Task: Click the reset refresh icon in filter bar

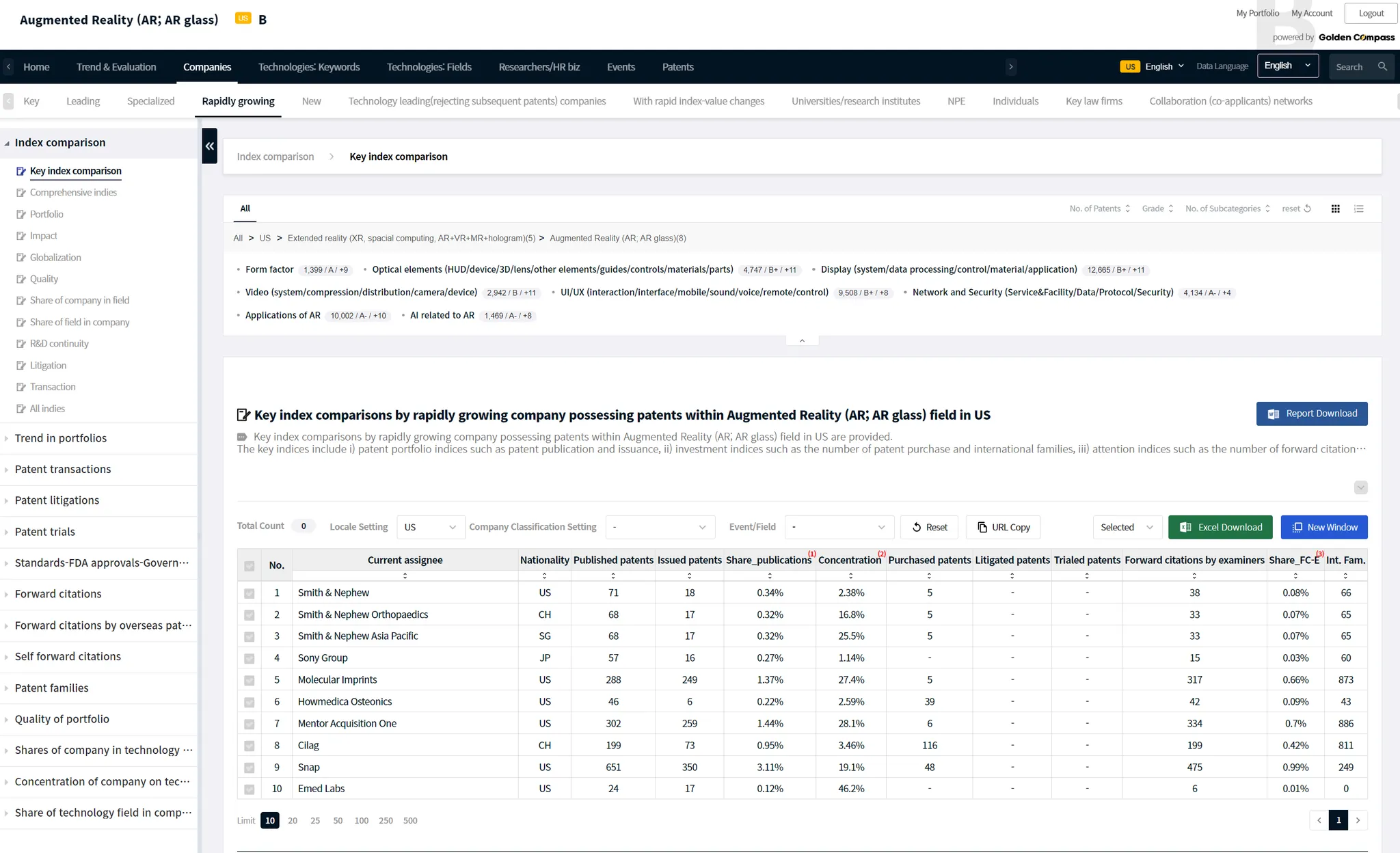Action: tap(1307, 208)
